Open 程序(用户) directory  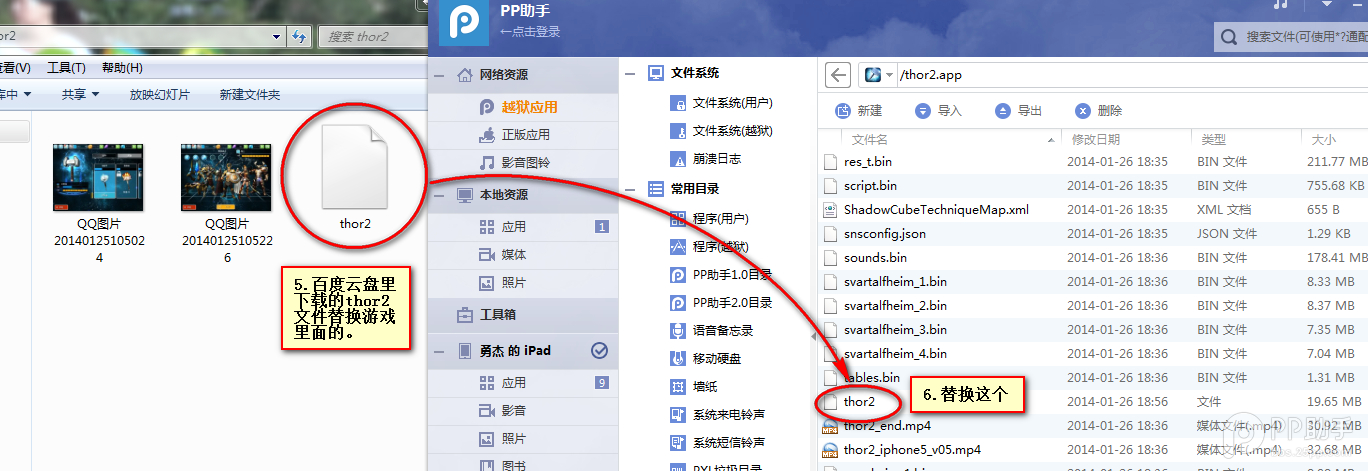point(721,218)
